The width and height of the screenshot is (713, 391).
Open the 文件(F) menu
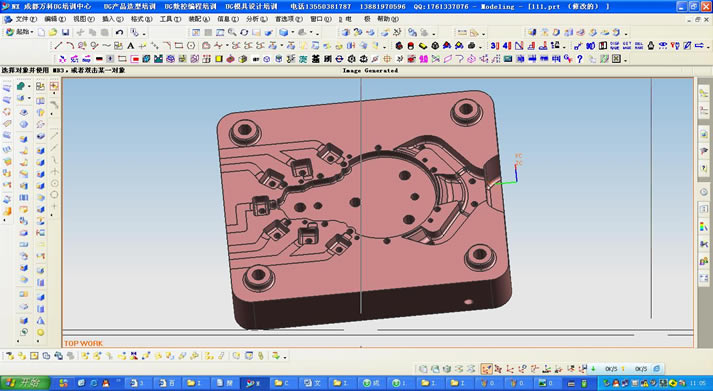click(x=26, y=19)
